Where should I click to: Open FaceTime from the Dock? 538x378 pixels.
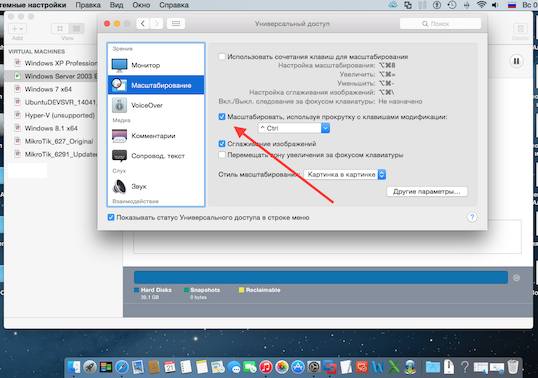250,368
